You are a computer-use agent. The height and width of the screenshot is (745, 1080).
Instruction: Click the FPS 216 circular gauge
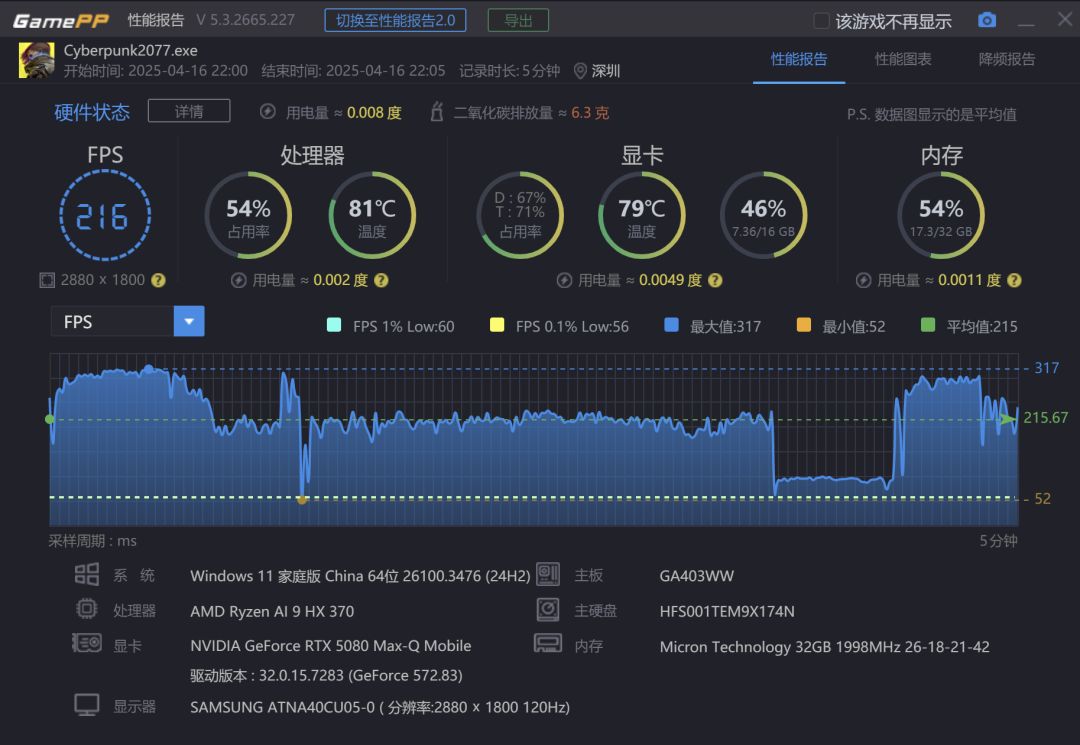point(105,216)
